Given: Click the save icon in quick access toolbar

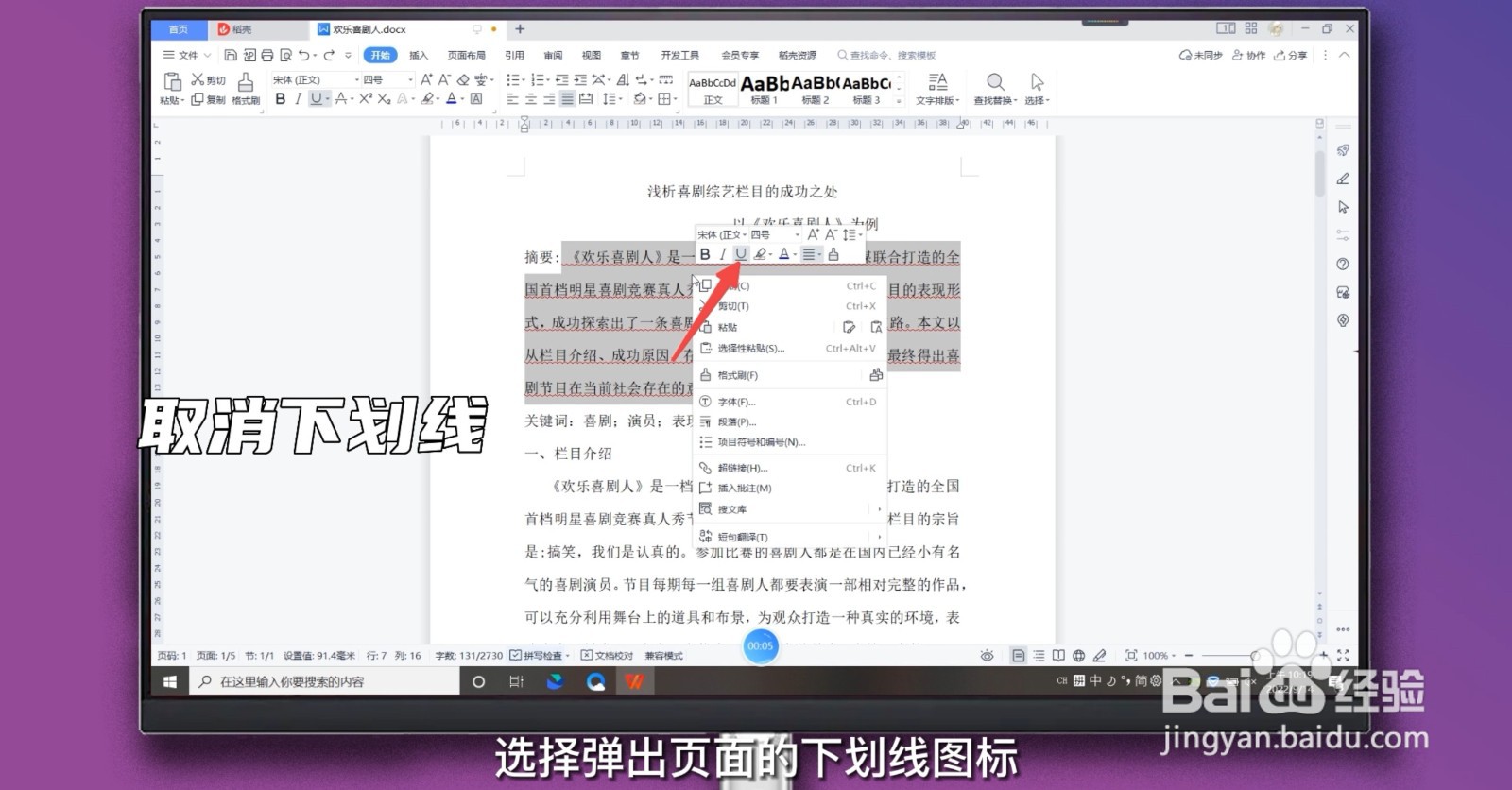Looking at the screenshot, I should pos(231,55).
